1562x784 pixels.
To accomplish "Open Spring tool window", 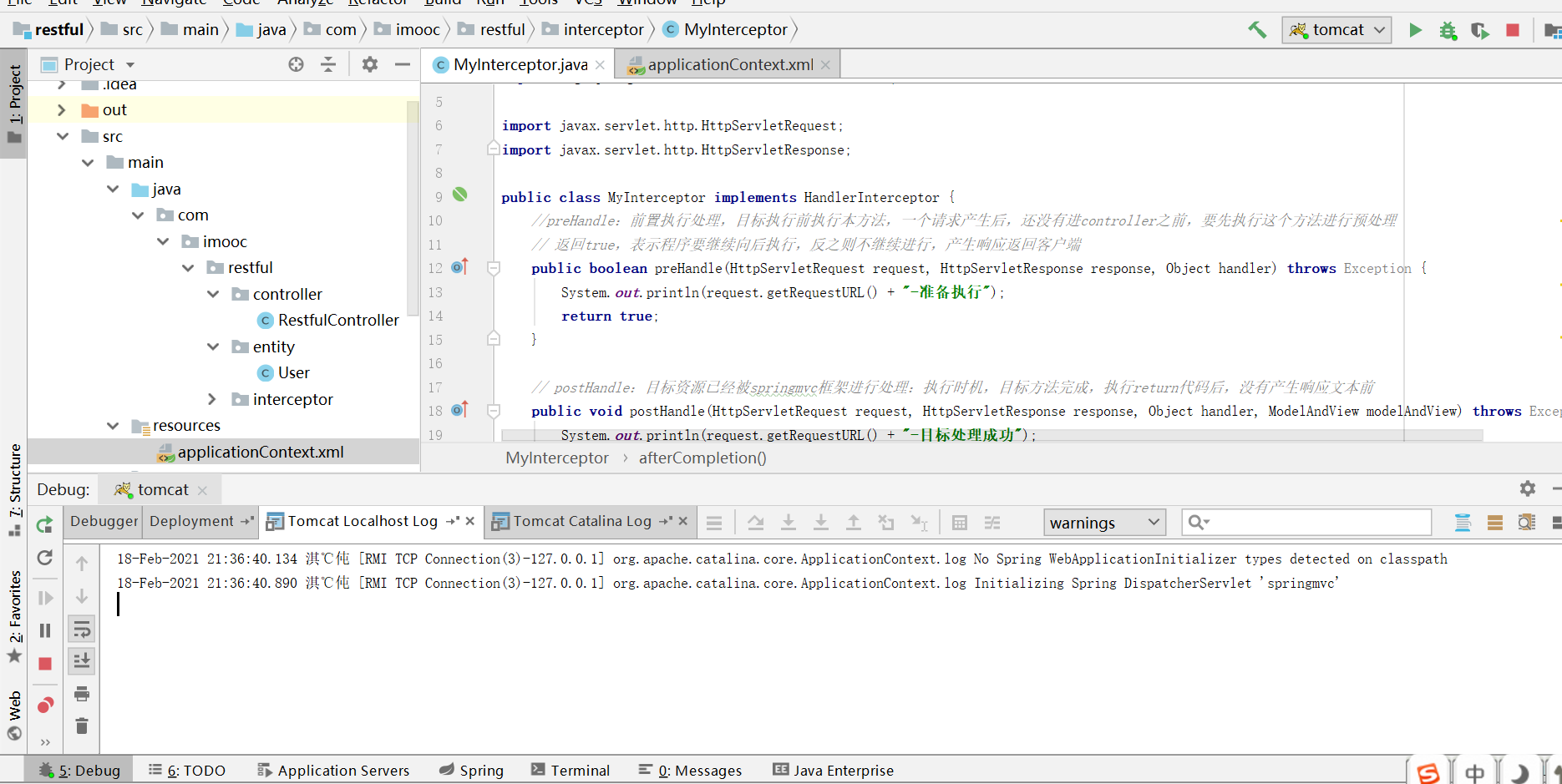I will click(x=471, y=770).
